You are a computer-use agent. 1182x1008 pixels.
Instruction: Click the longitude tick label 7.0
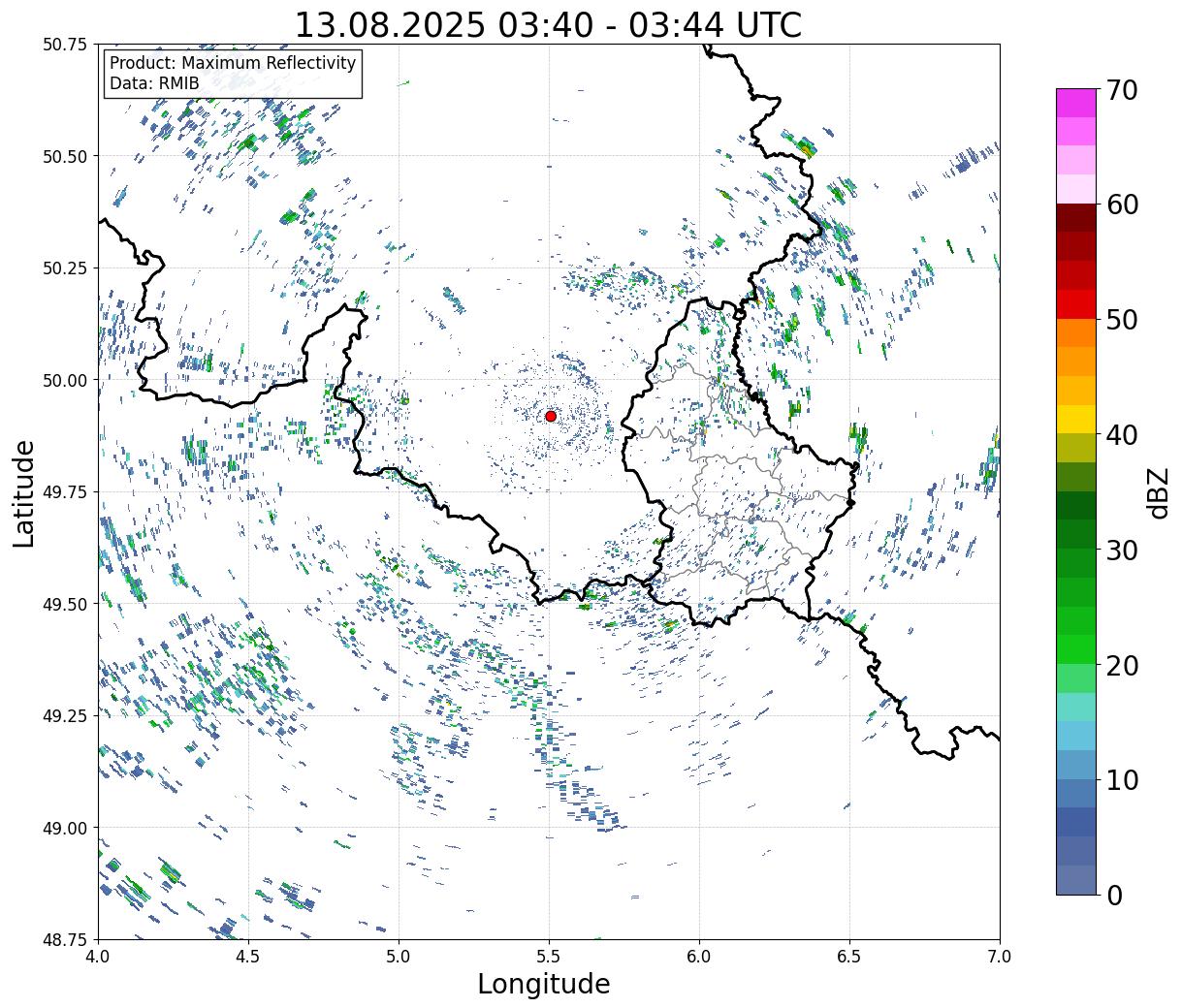click(x=1000, y=957)
